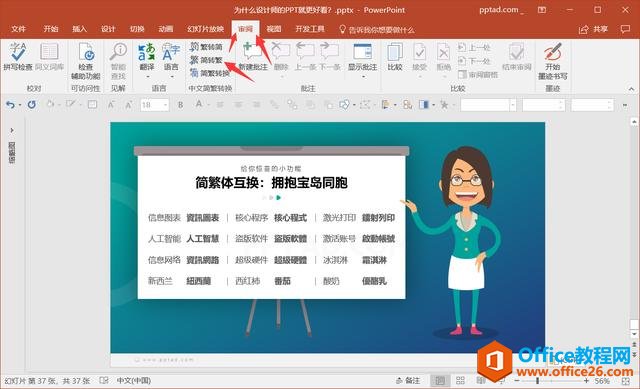
Task: Open the 语言 language dropdown
Action: [171, 61]
